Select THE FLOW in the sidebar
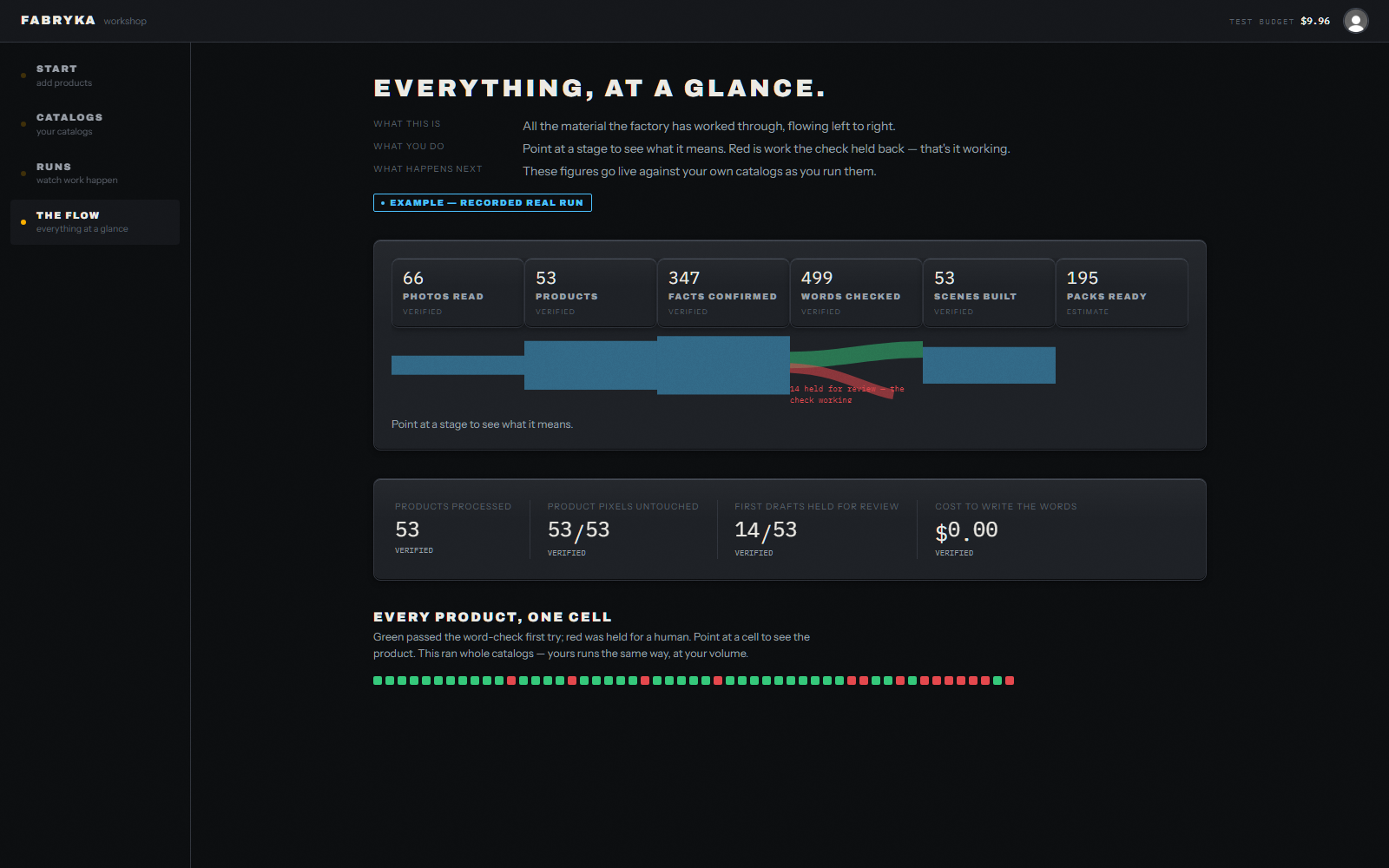 pyautogui.click(x=95, y=221)
